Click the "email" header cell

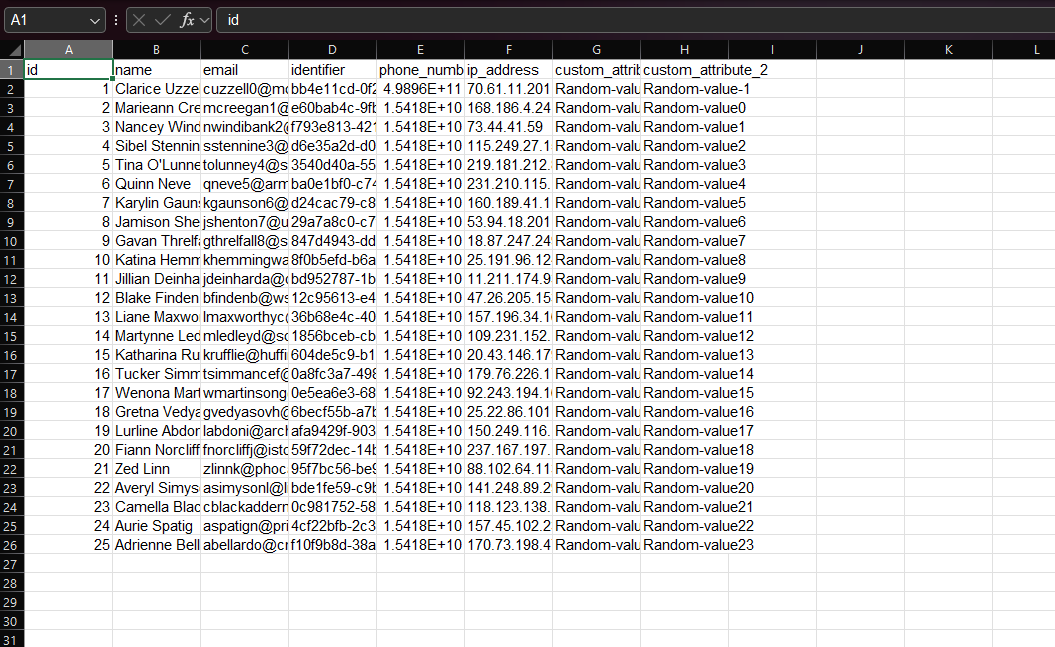[244, 70]
